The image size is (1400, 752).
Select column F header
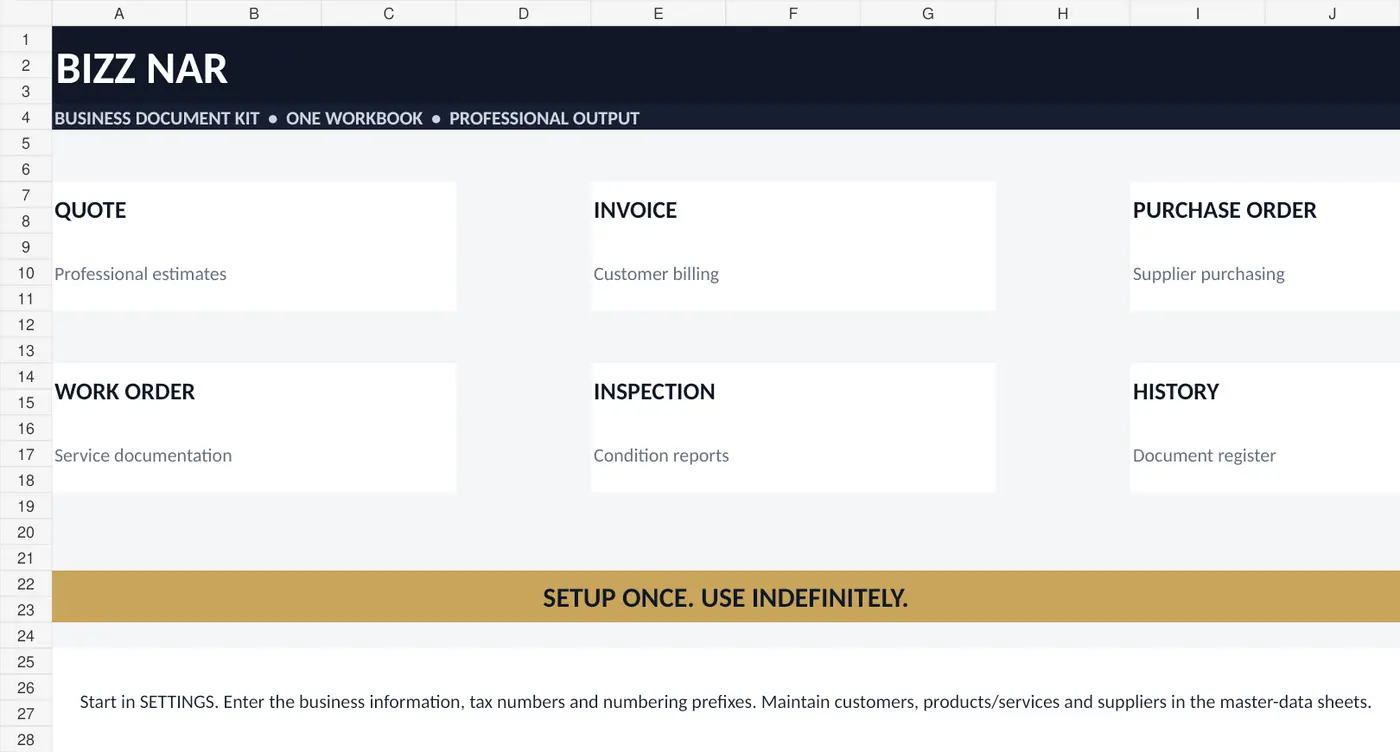[x=793, y=13]
